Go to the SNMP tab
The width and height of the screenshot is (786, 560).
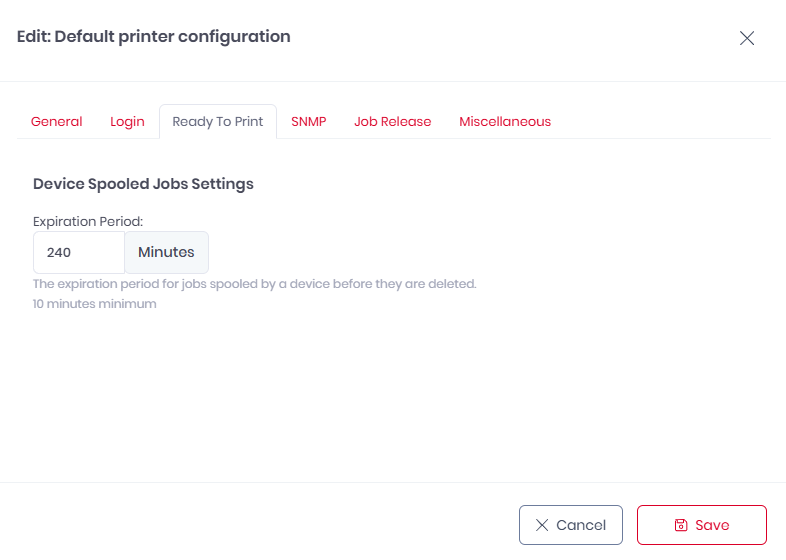[309, 121]
